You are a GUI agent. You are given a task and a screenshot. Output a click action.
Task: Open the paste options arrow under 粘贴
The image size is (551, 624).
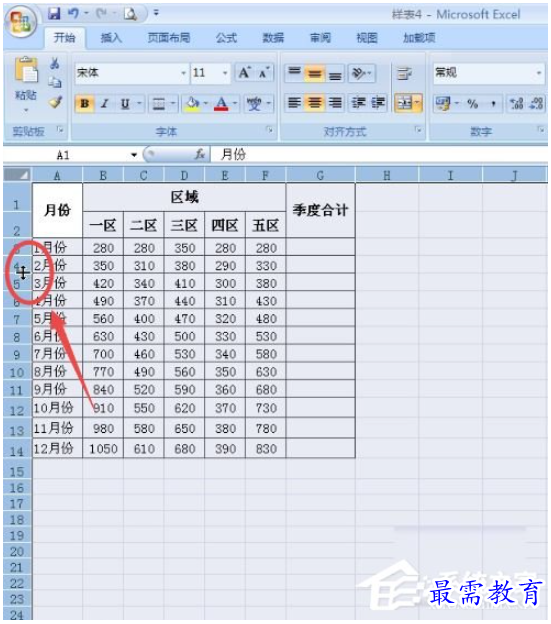(x=26, y=111)
